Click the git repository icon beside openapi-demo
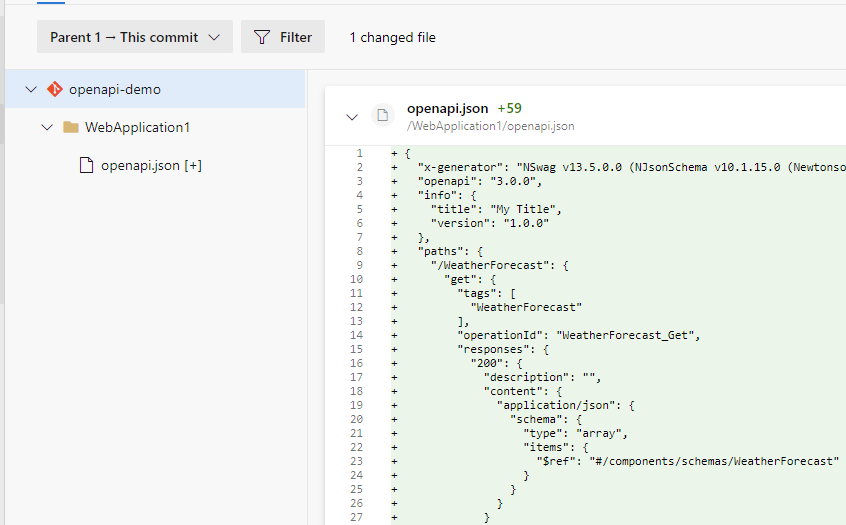846x525 pixels. coord(54,89)
